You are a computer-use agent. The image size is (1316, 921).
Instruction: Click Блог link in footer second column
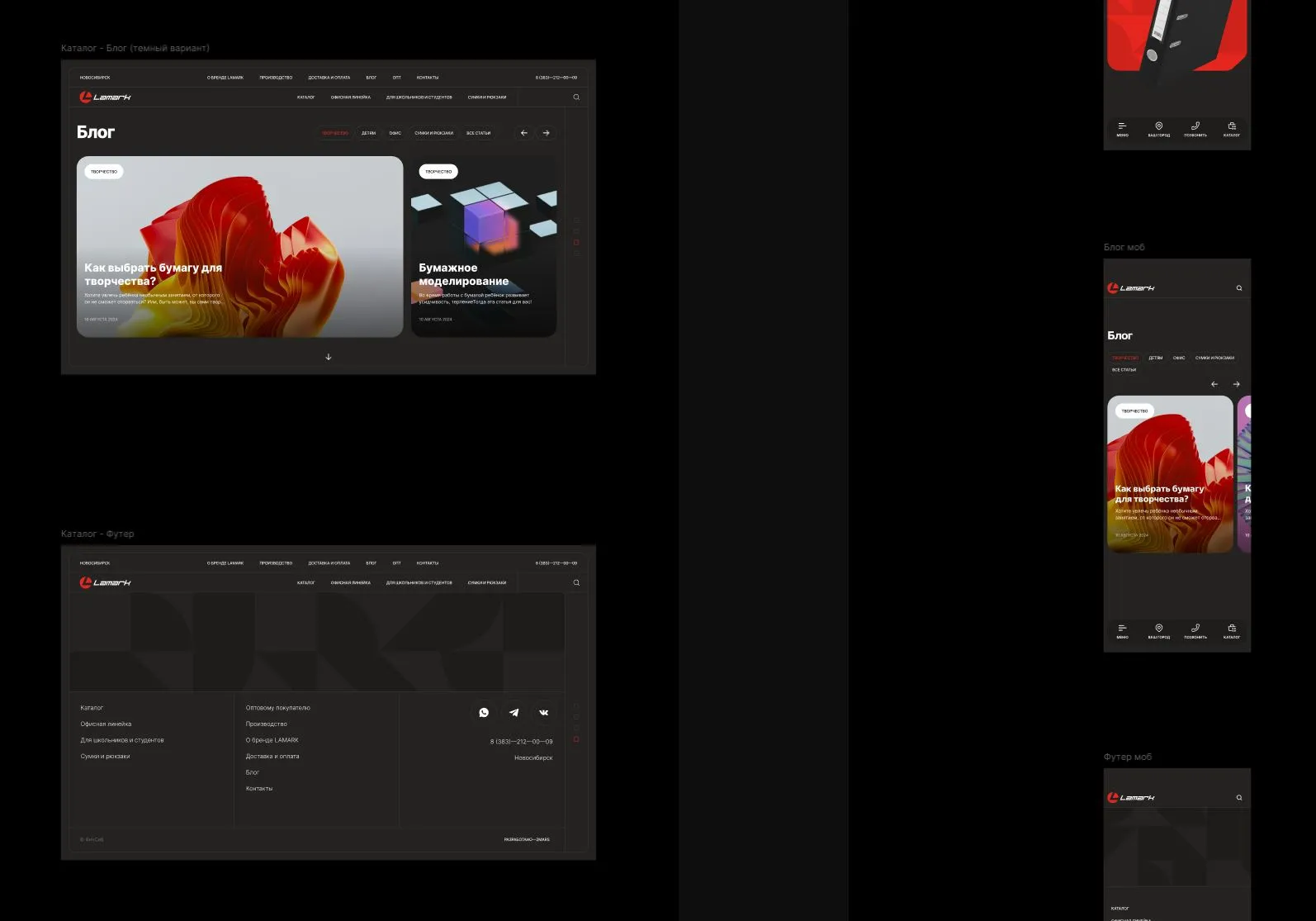click(253, 772)
